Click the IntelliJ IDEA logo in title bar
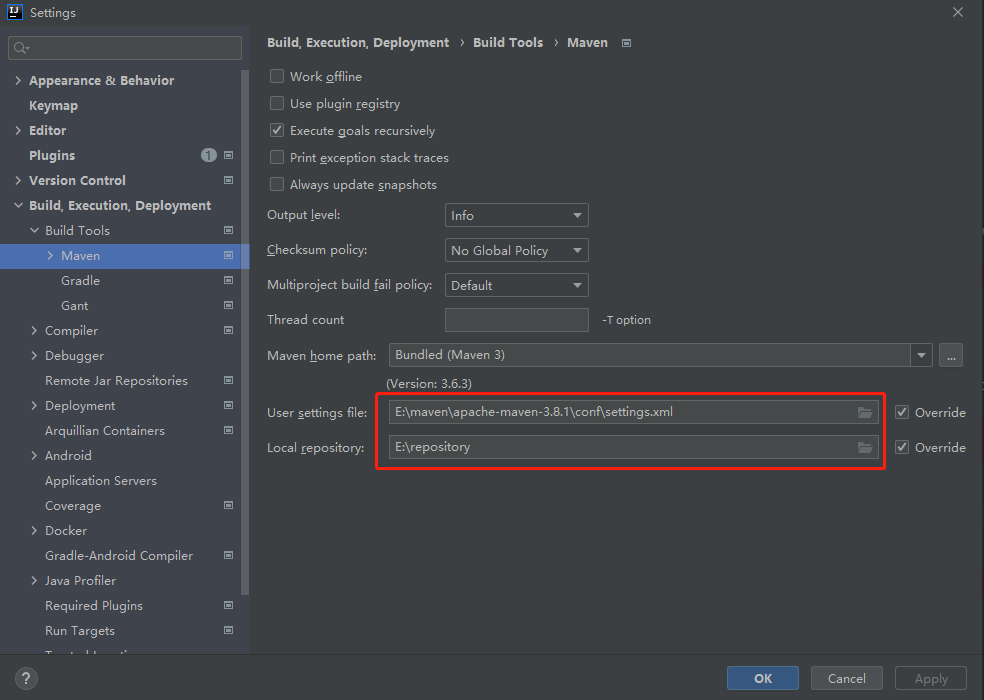 click(15, 12)
